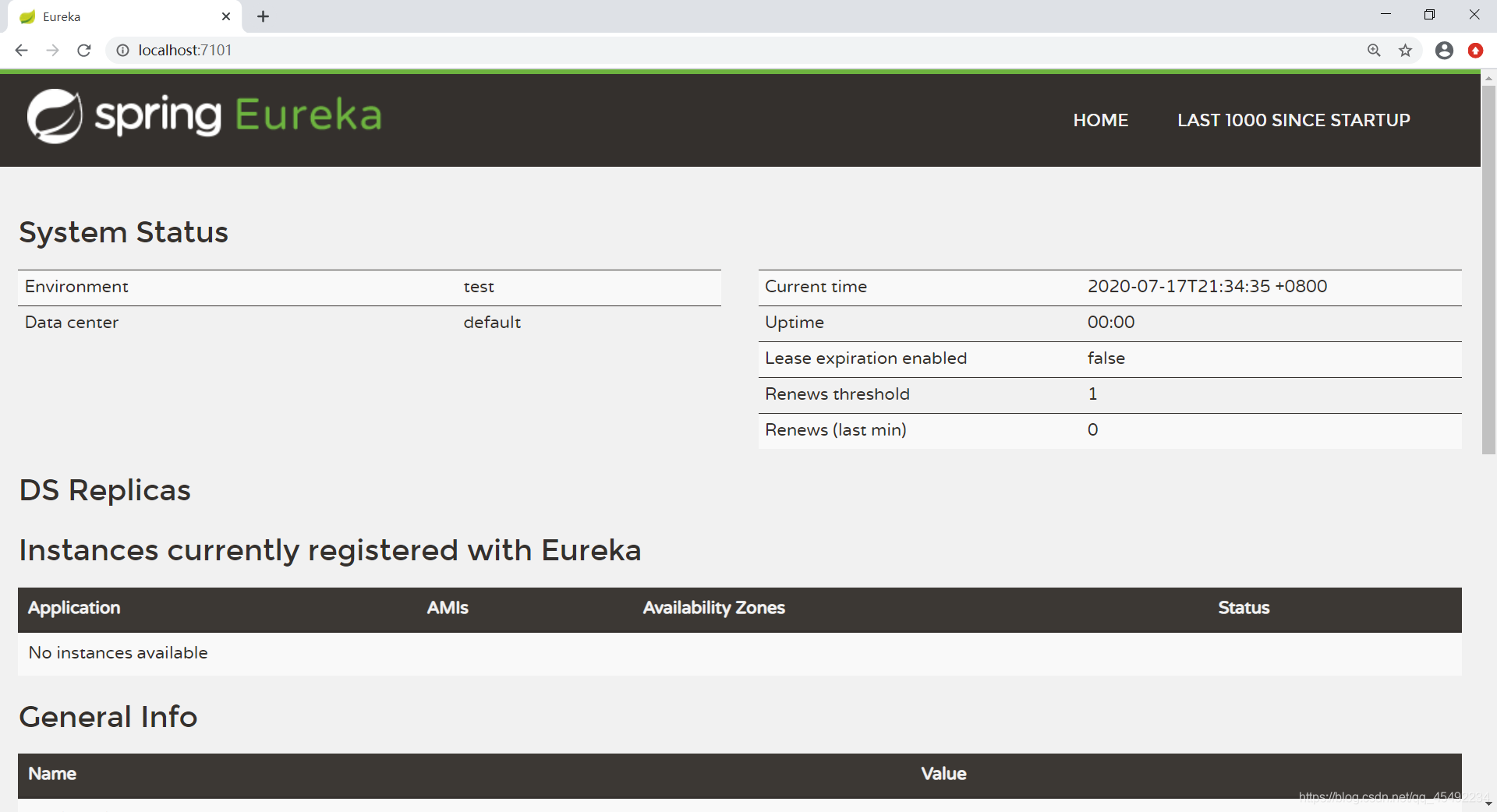Click the spring Eureka title text
This screenshot has width=1497, height=812.
pos(238,115)
